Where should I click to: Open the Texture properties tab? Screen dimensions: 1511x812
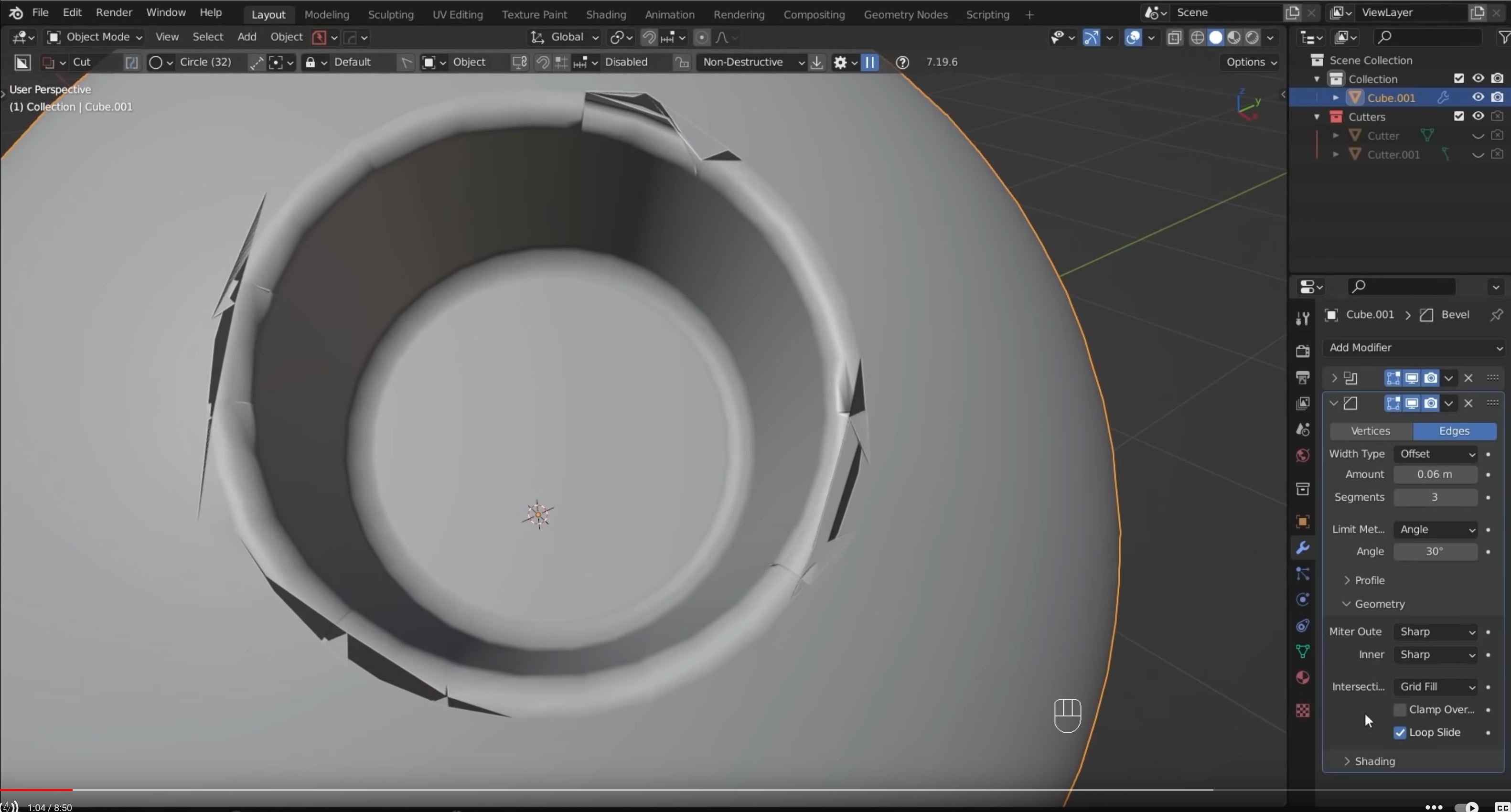1302,711
